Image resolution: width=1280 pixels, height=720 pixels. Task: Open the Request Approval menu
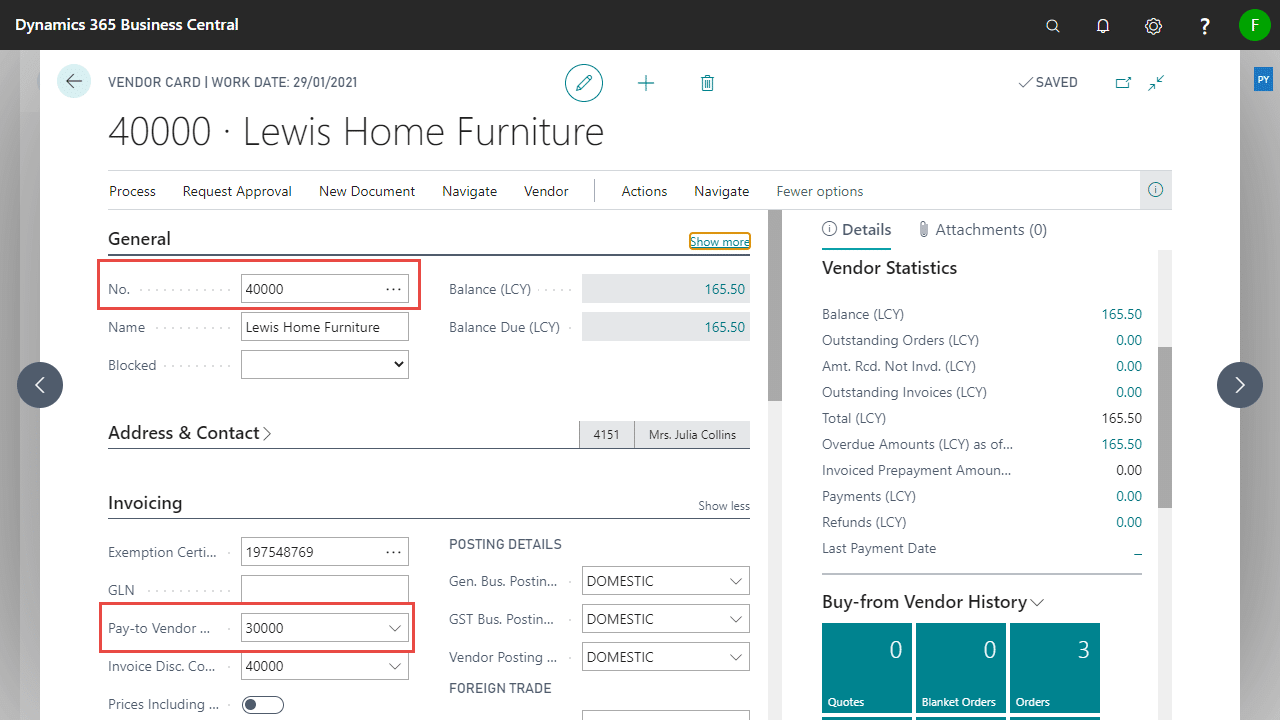(x=237, y=191)
